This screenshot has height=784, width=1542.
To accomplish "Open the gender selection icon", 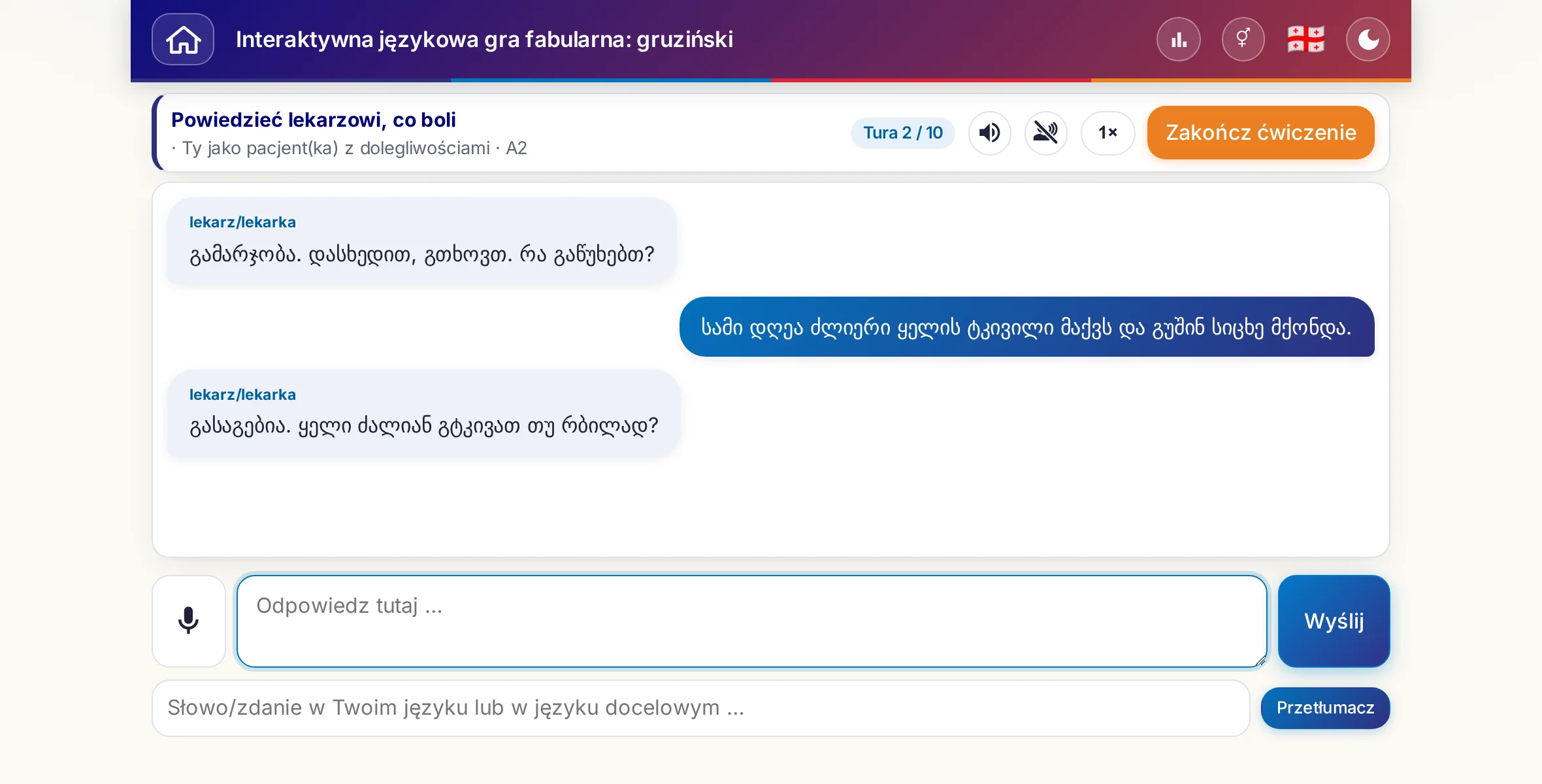I will tap(1243, 39).
